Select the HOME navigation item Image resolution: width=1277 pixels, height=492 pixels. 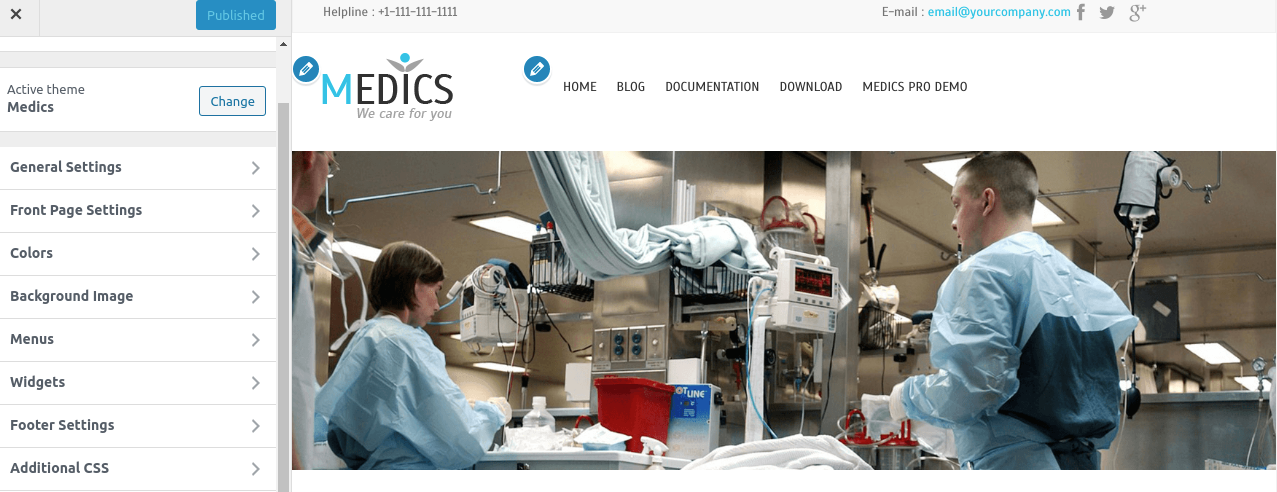[580, 87]
